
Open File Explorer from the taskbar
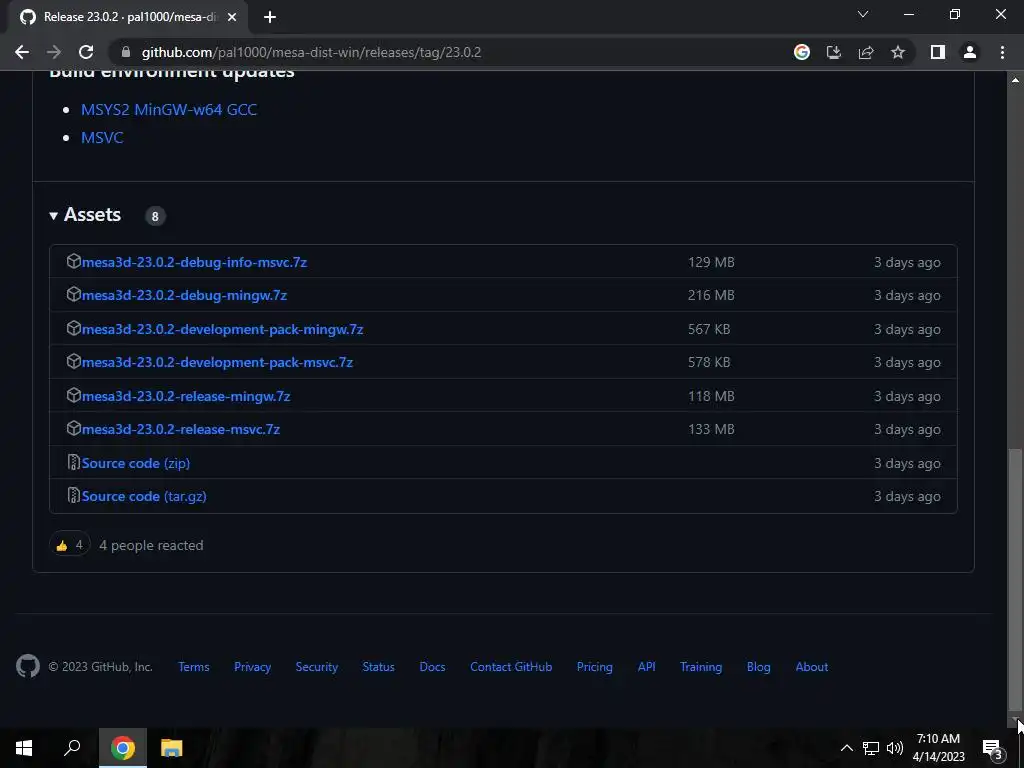click(x=172, y=748)
